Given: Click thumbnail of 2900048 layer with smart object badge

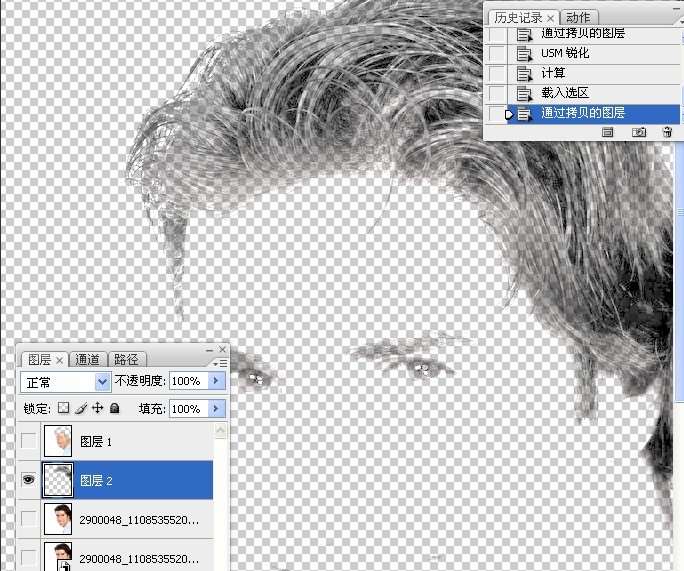Looking at the screenshot, I should click(58, 557).
